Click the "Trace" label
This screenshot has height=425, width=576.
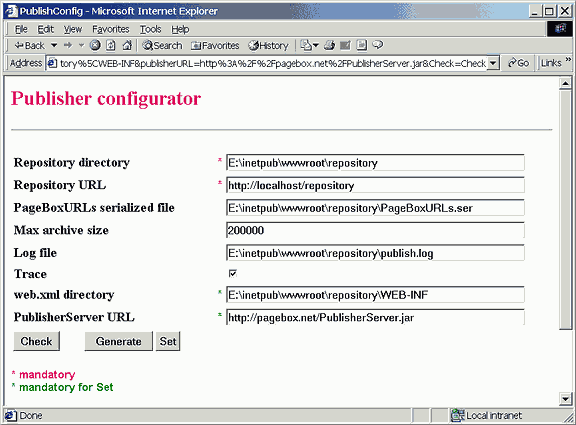point(30,274)
